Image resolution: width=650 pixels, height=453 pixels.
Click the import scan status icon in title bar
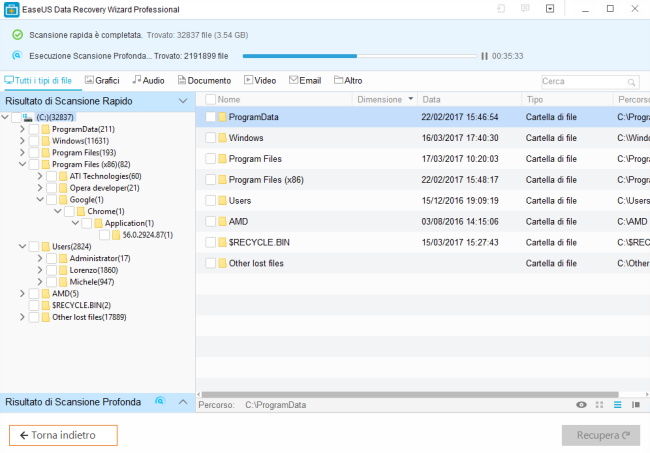point(501,9)
